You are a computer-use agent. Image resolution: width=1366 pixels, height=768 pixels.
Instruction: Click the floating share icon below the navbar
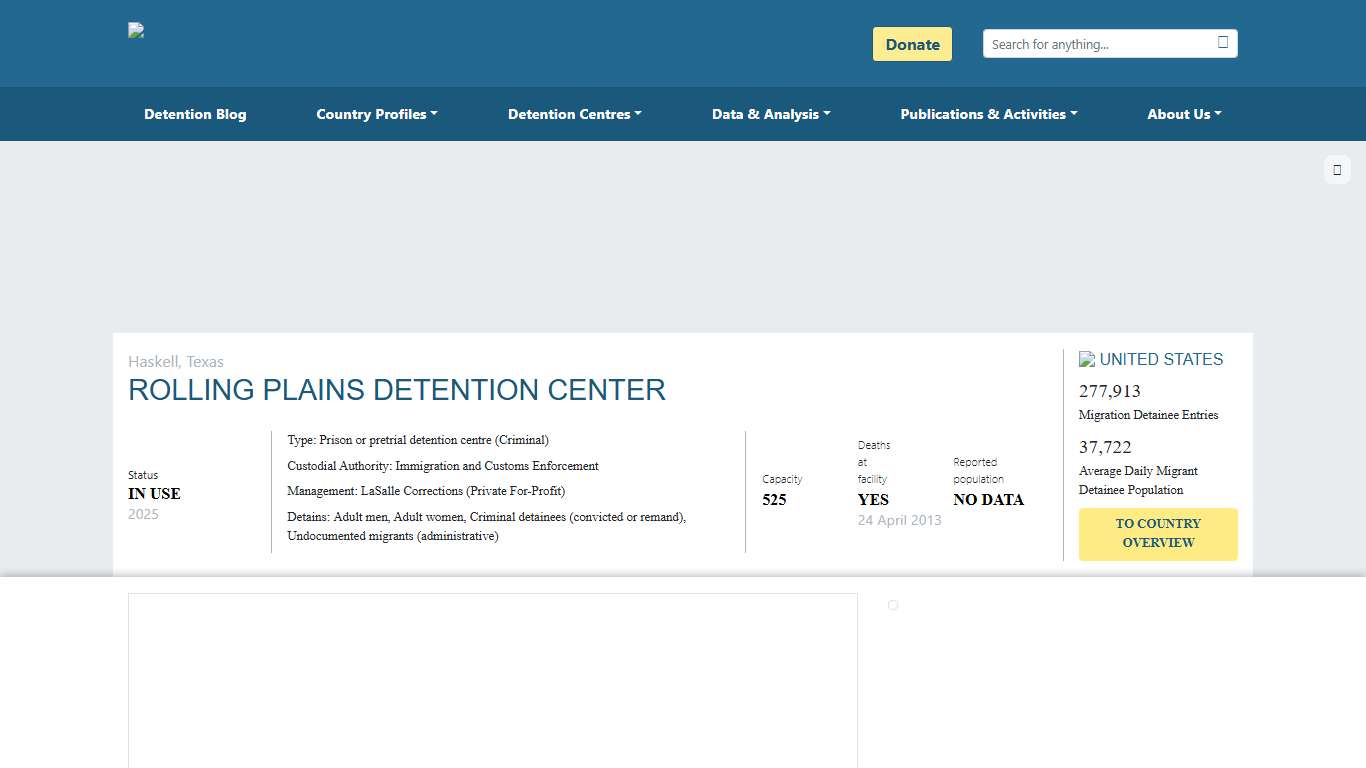(1337, 169)
